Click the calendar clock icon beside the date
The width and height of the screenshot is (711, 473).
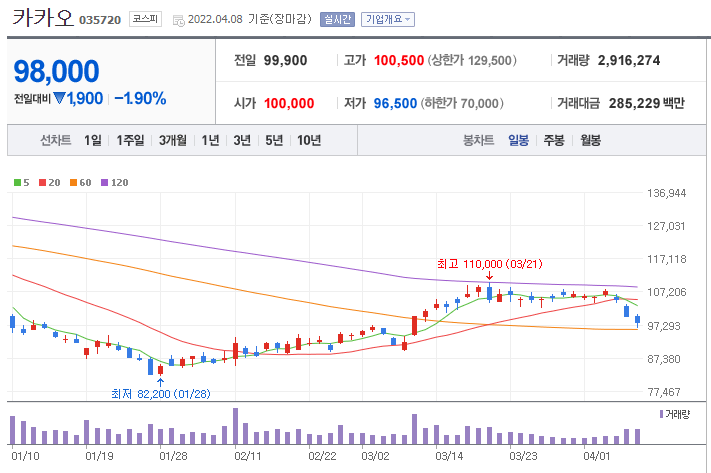pyautogui.click(x=179, y=20)
